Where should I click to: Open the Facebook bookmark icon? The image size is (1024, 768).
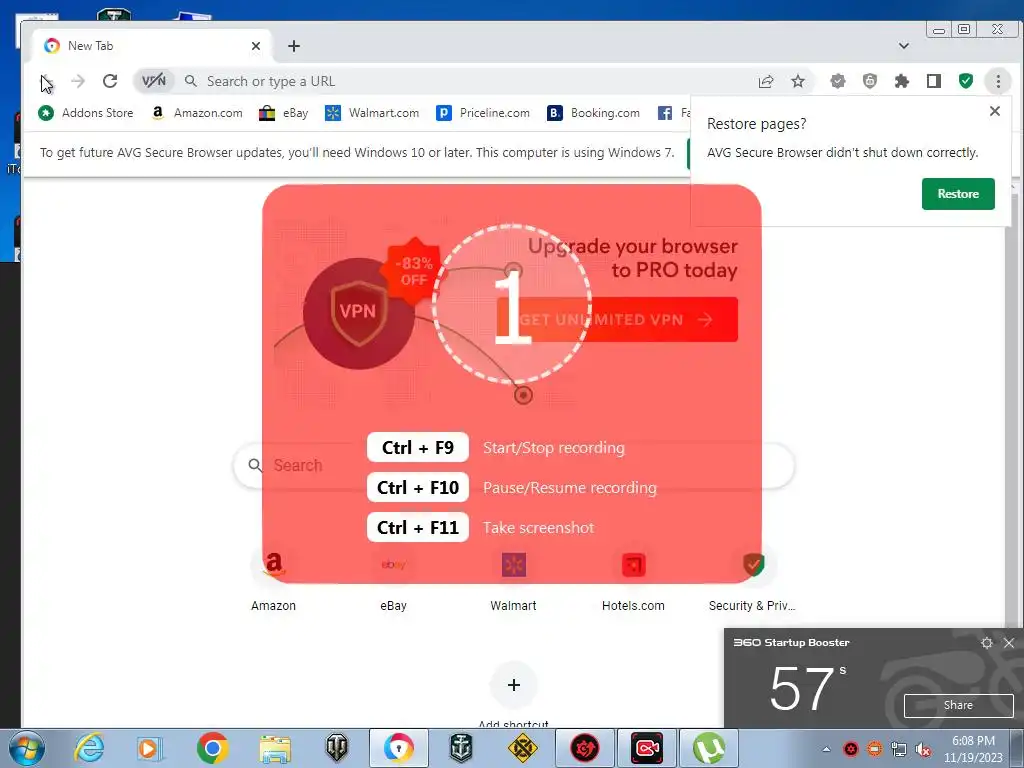point(665,113)
